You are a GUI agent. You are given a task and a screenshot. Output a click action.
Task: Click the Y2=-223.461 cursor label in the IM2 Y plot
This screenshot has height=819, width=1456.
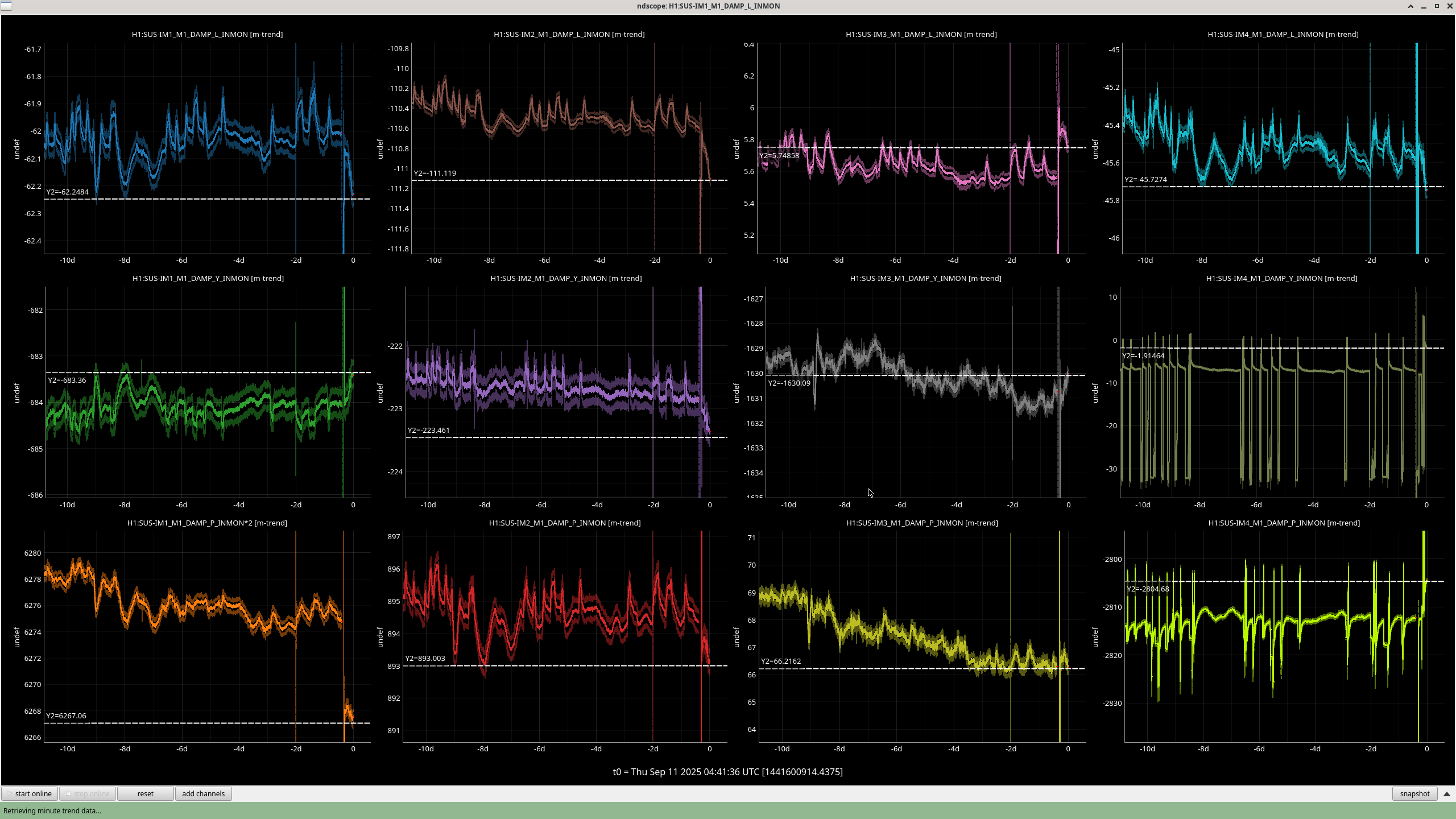[x=428, y=430]
